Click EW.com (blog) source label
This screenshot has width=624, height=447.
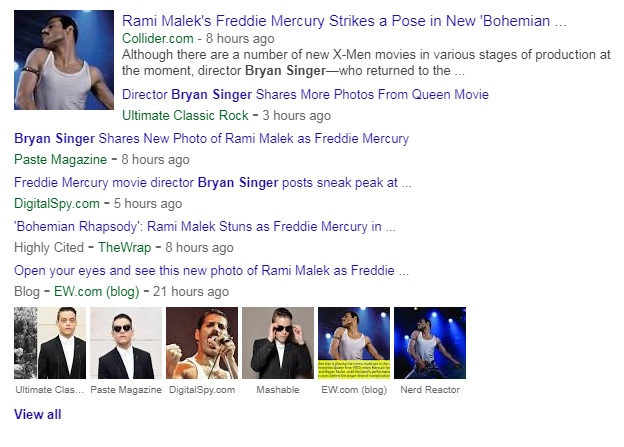(x=96, y=291)
